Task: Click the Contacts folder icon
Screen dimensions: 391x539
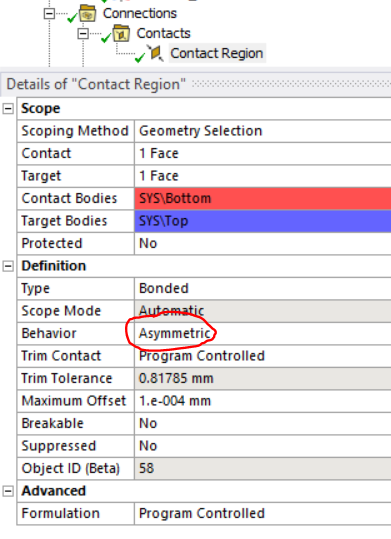Action: (x=121, y=33)
